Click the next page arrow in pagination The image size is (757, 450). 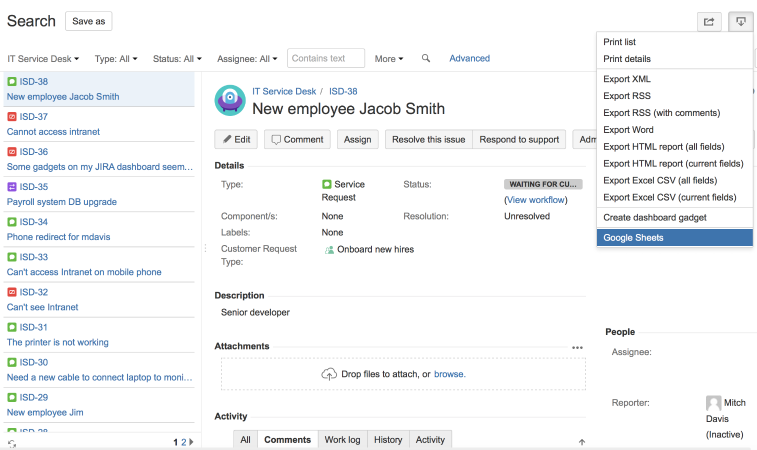pyautogui.click(x=192, y=442)
